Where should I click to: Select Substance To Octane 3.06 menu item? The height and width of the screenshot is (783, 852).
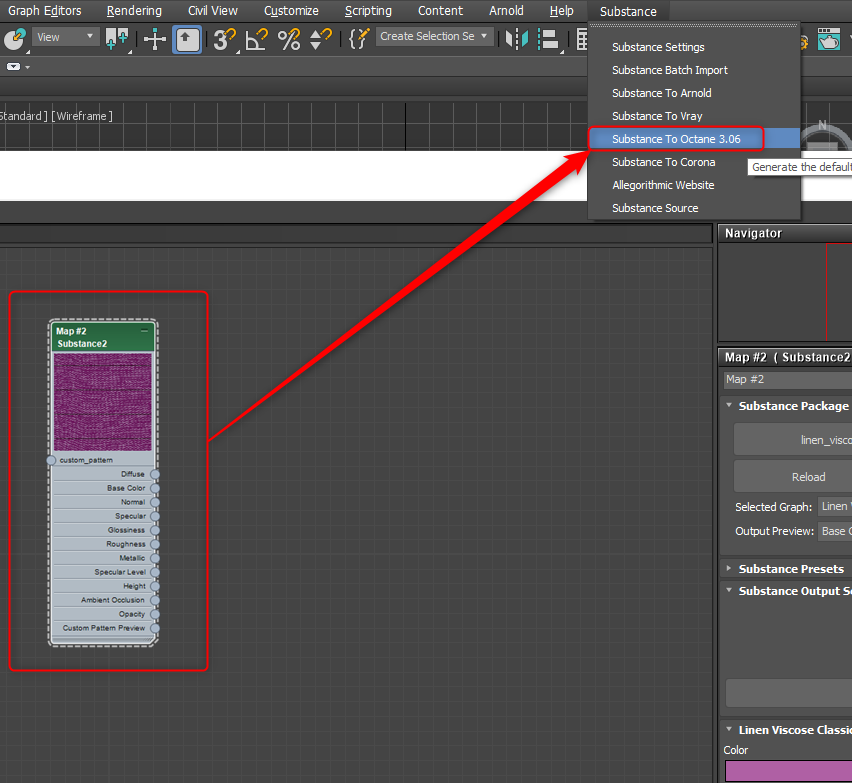click(x=676, y=139)
